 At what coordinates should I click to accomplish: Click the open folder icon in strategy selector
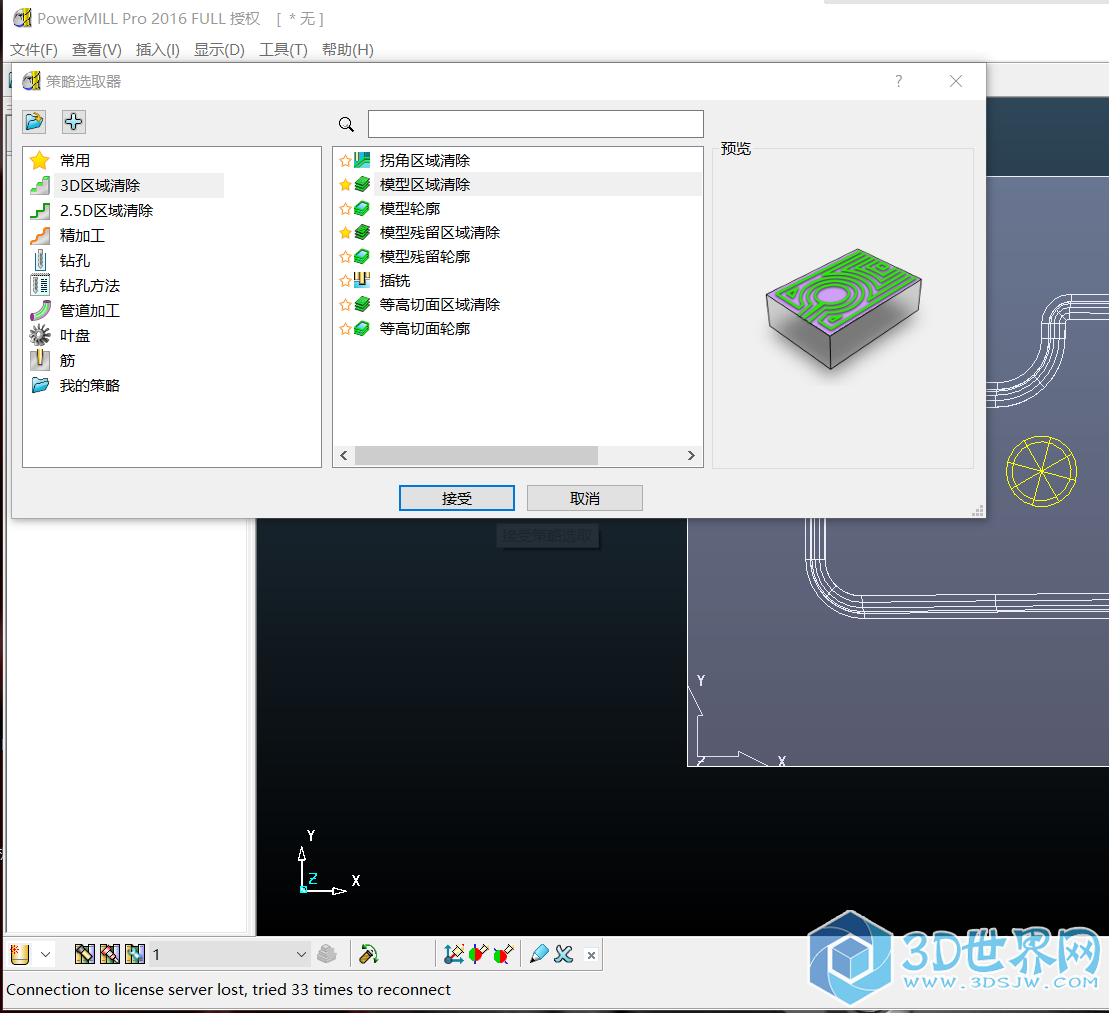click(34, 122)
